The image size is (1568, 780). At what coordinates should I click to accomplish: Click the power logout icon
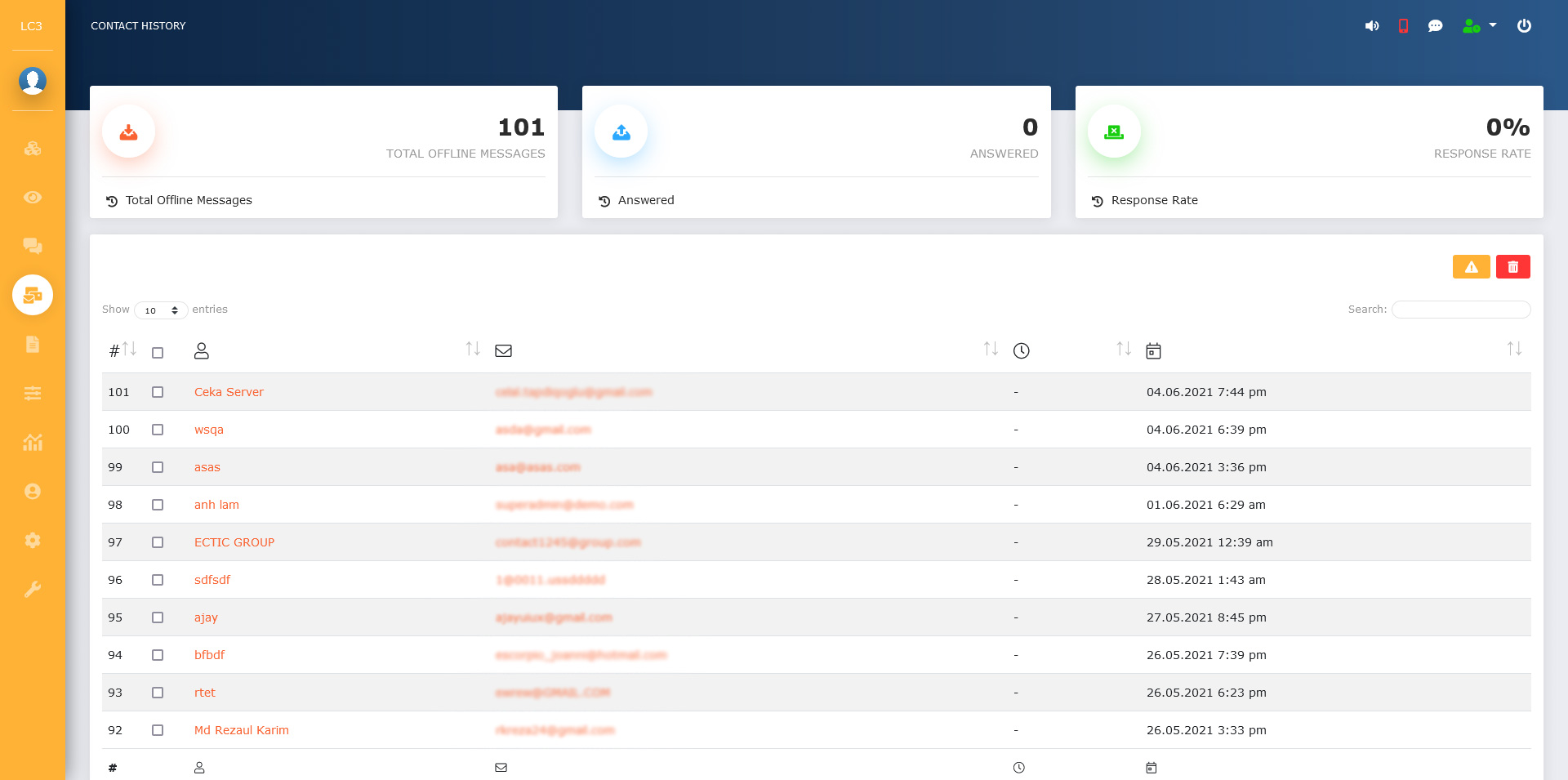tap(1524, 26)
